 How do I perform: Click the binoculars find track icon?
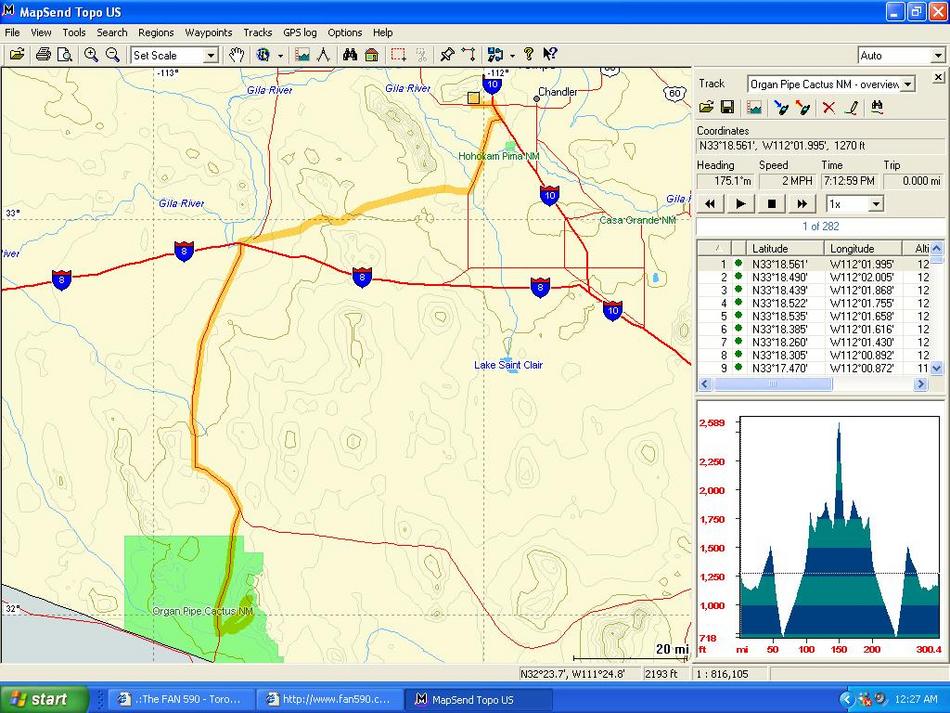pos(877,108)
